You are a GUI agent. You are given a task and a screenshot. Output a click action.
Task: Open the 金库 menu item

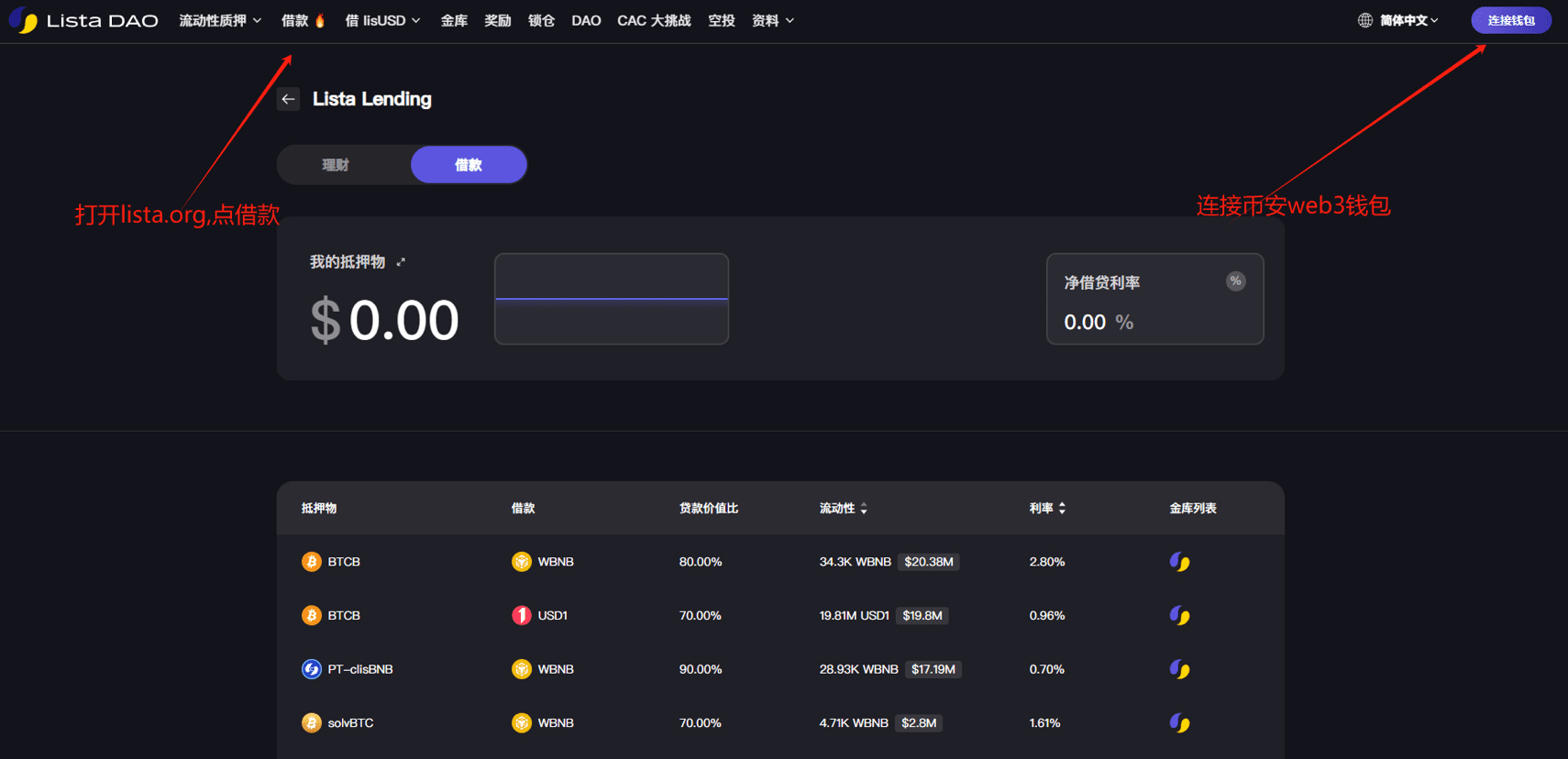tap(454, 20)
